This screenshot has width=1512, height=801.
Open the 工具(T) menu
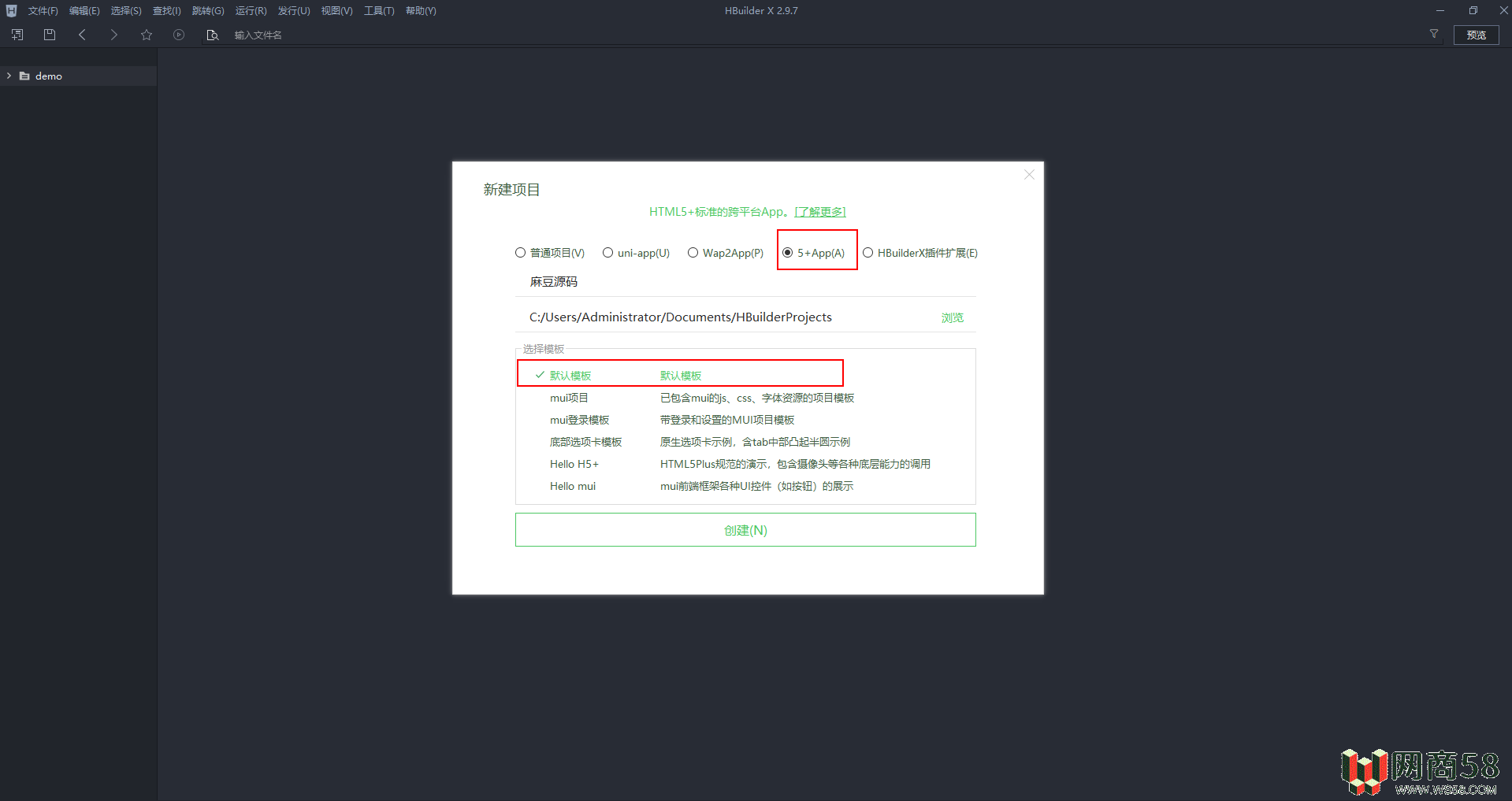[x=379, y=11]
